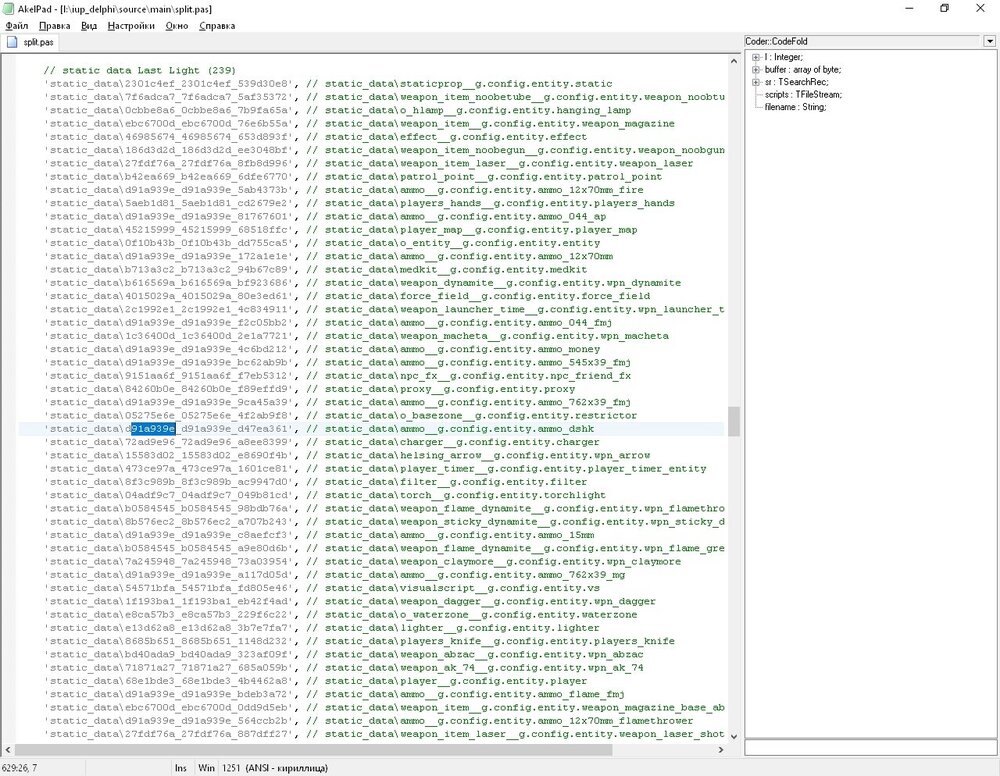
Task: Open the Правка menu
Action: [54, 25]
